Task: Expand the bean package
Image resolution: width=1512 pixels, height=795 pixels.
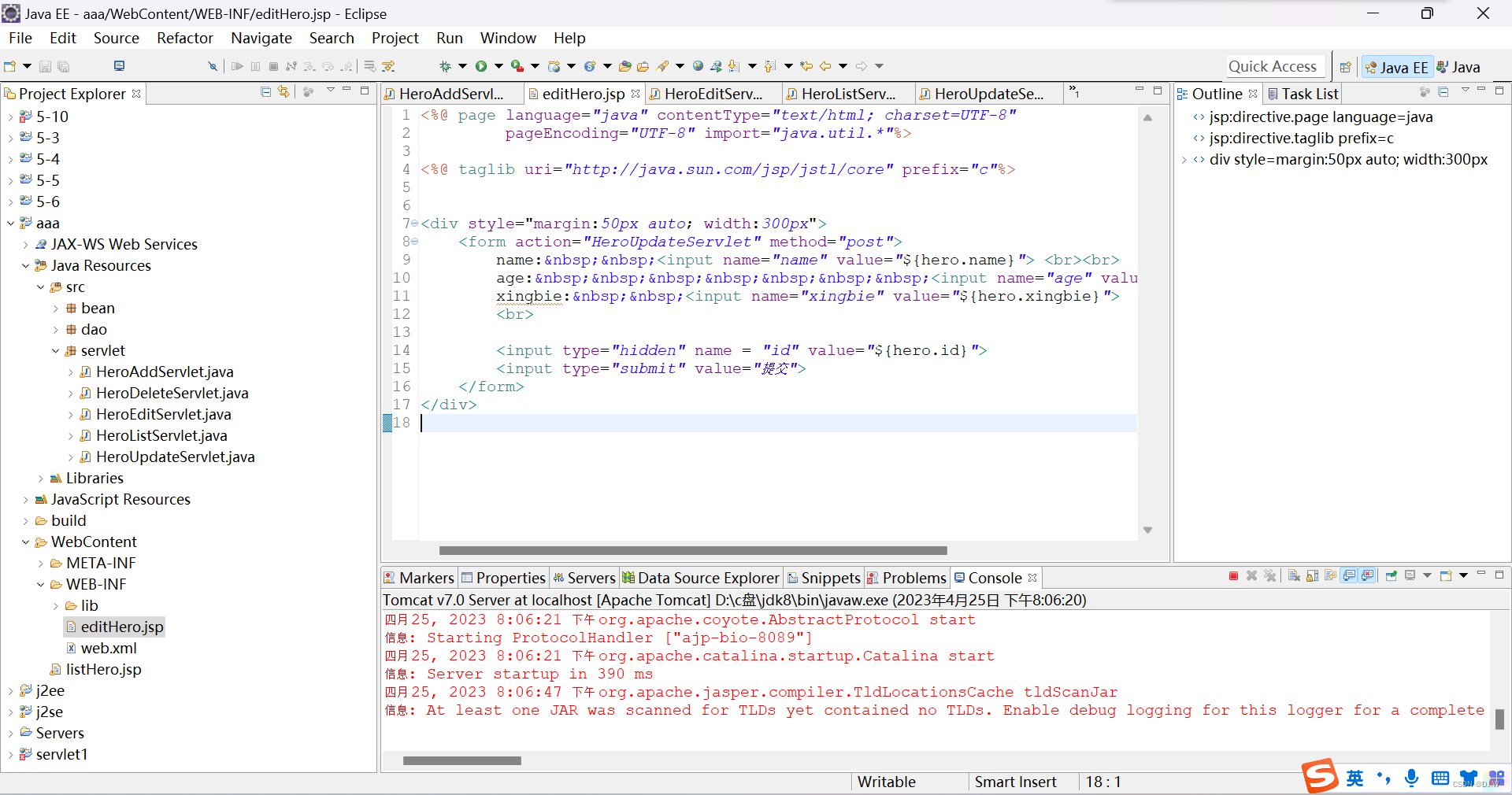Action: (x=55, y=309)
